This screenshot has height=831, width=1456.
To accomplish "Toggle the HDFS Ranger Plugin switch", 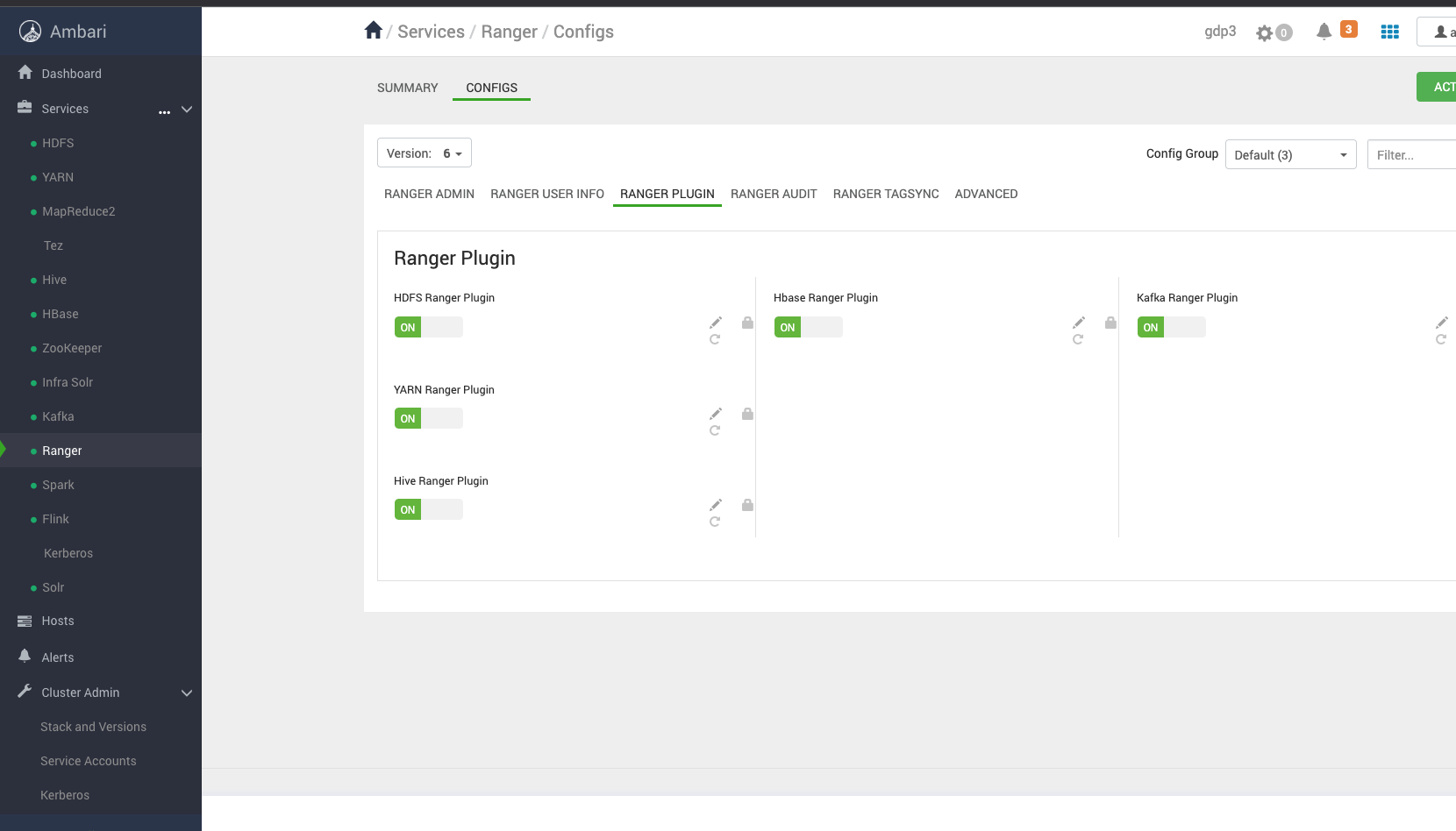I will 429,327.
